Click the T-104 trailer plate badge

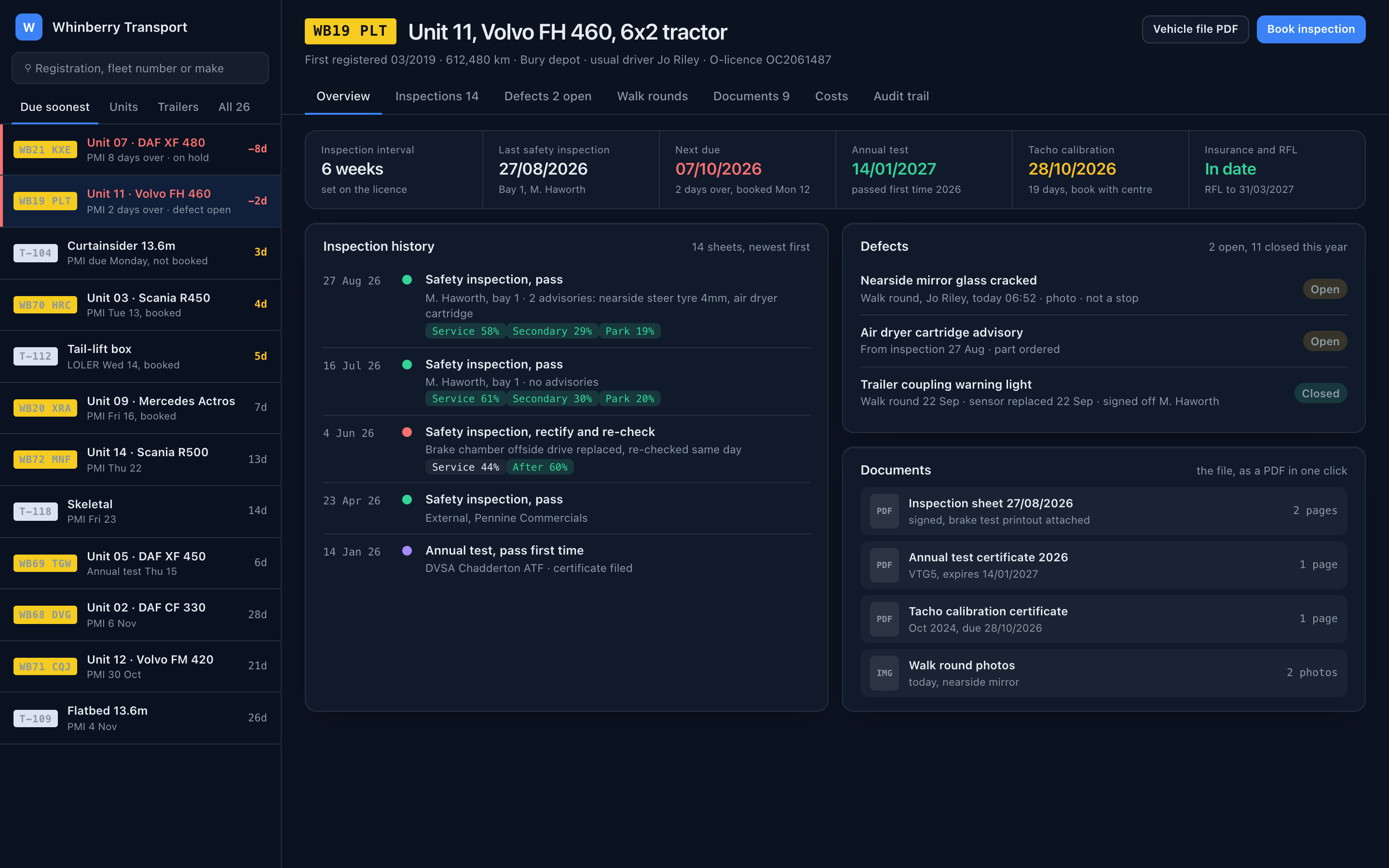(x=36, y=253)
